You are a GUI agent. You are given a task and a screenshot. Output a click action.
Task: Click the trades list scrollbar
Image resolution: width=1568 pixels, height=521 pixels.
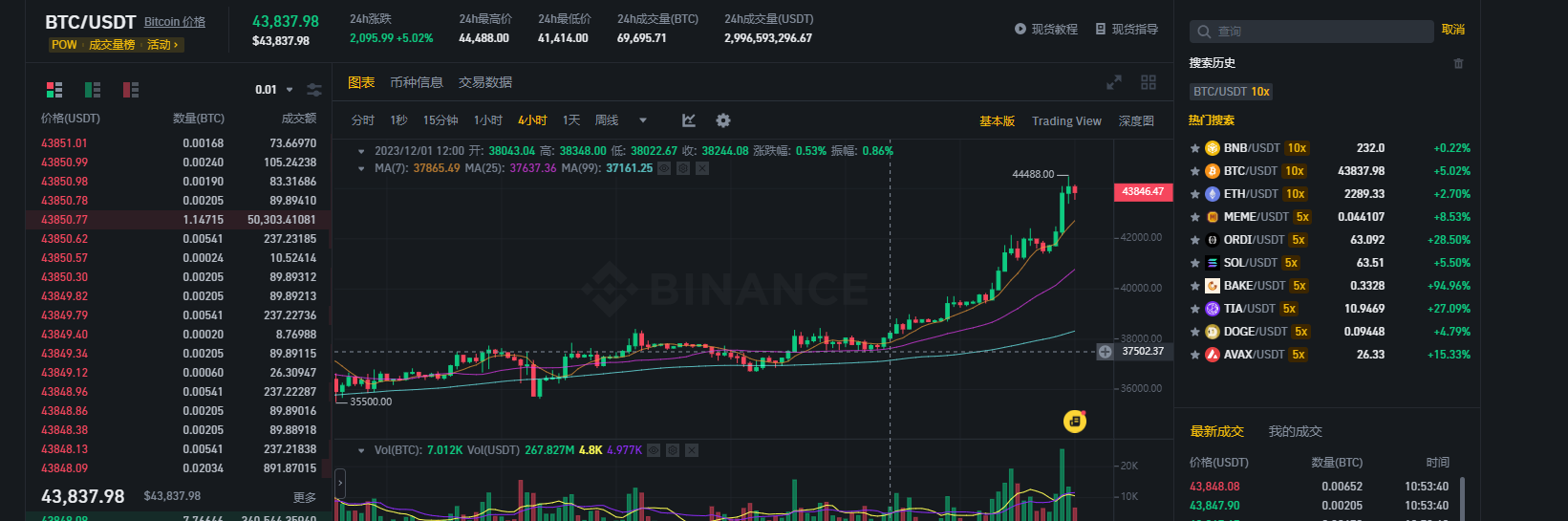[x=1462, y=499]
